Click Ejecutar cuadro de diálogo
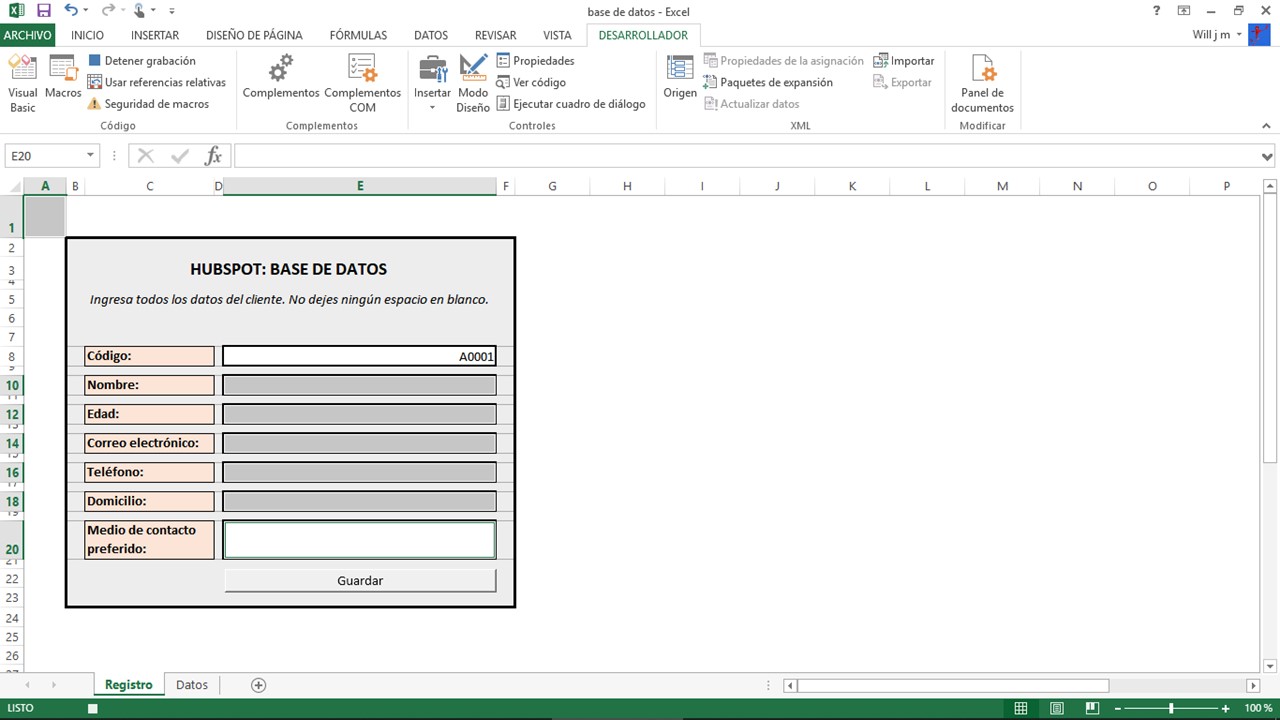1280x720 pixels. tap(571, 104)
